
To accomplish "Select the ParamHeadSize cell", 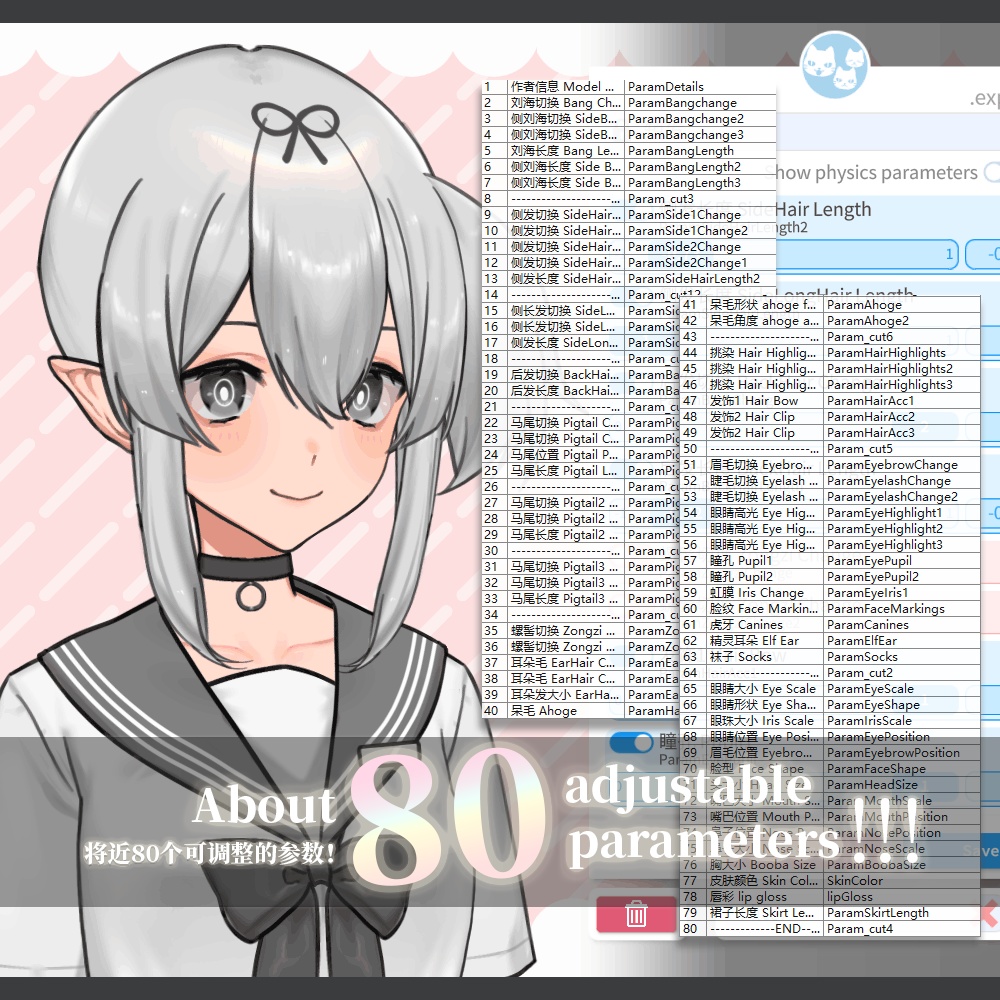I will 902,784.
